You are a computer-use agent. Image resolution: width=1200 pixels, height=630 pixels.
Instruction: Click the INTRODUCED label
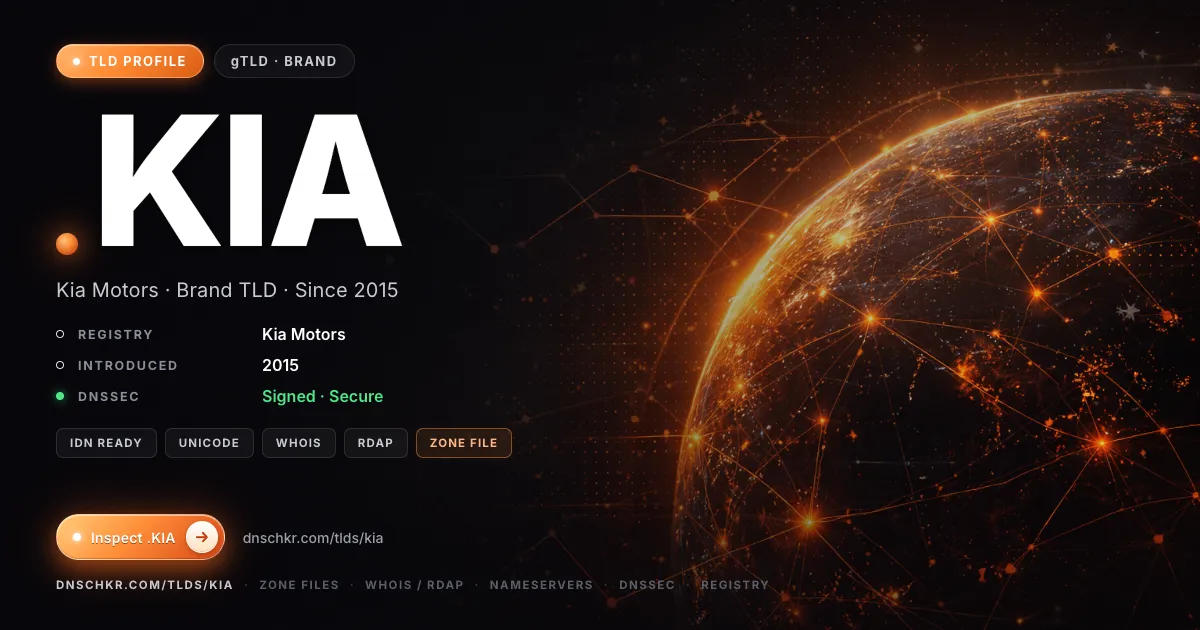pyautogui.click(x=128, y=365)
